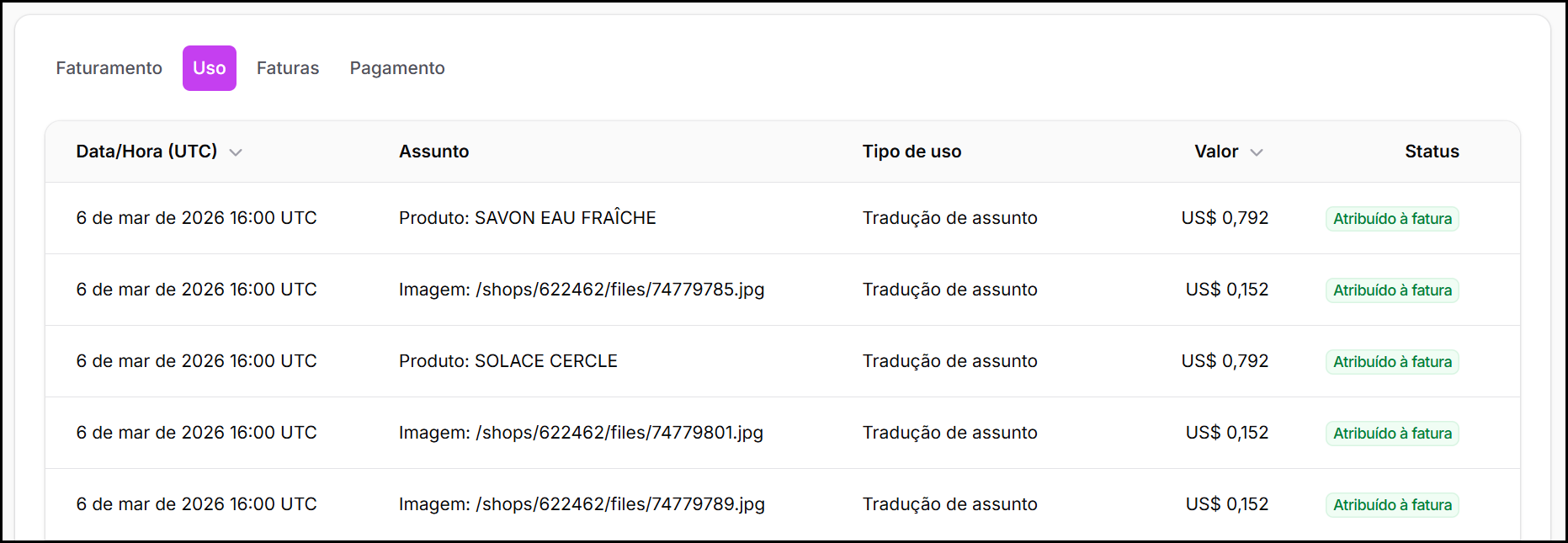Click SOLACE CERCLE row's Atribuído à fatura badge
Screen dimensions: 1568x543
(x=1392, y=362)
